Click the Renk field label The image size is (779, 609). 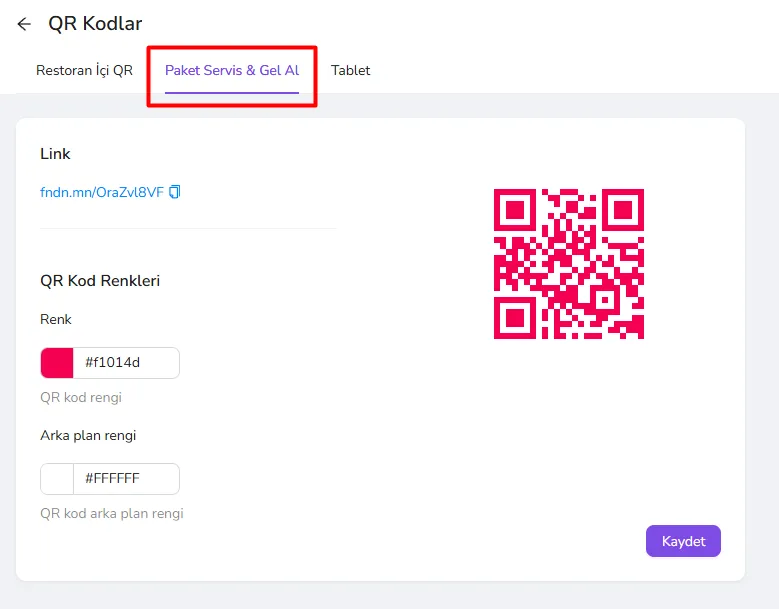56,319
